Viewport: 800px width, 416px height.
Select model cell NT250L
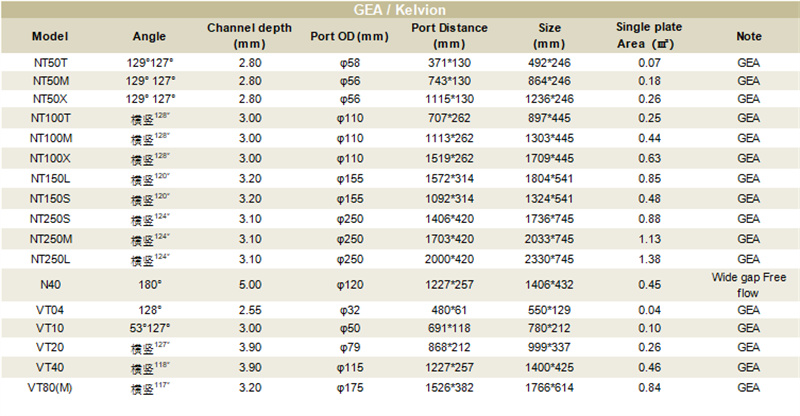[50, 259]
